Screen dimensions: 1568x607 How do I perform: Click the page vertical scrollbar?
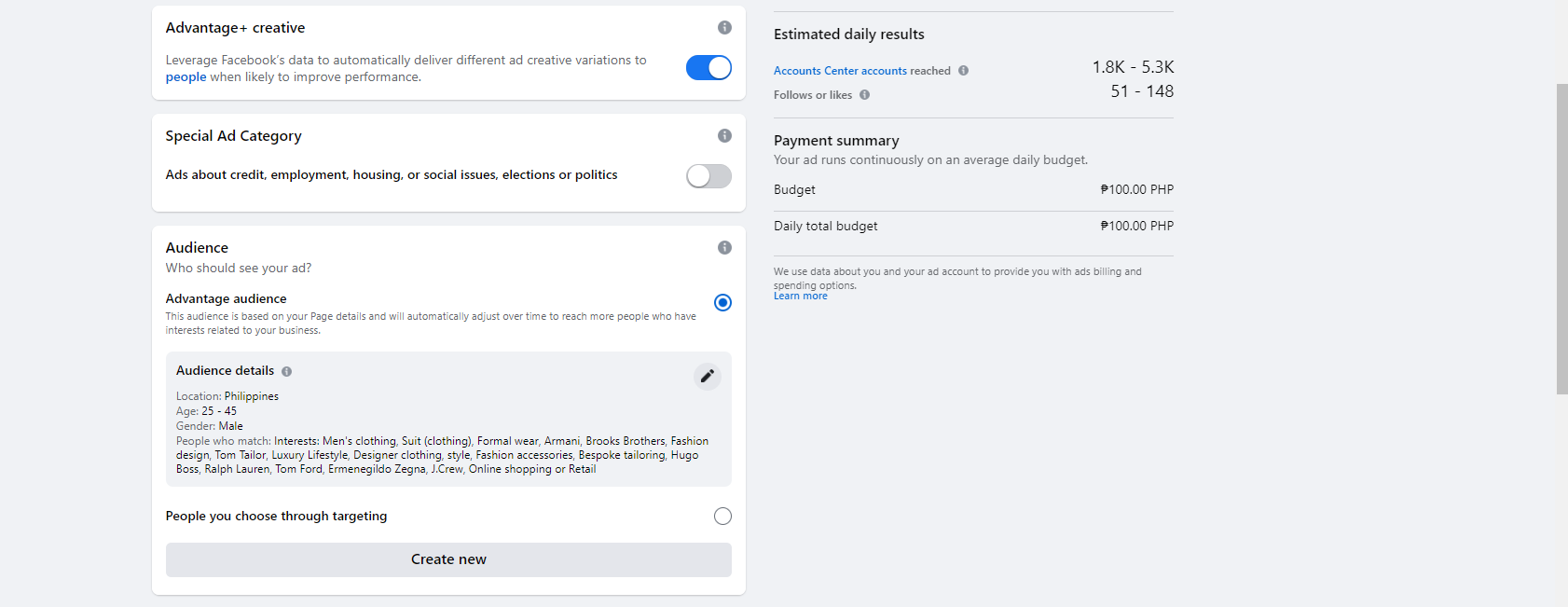(1561, 239)
